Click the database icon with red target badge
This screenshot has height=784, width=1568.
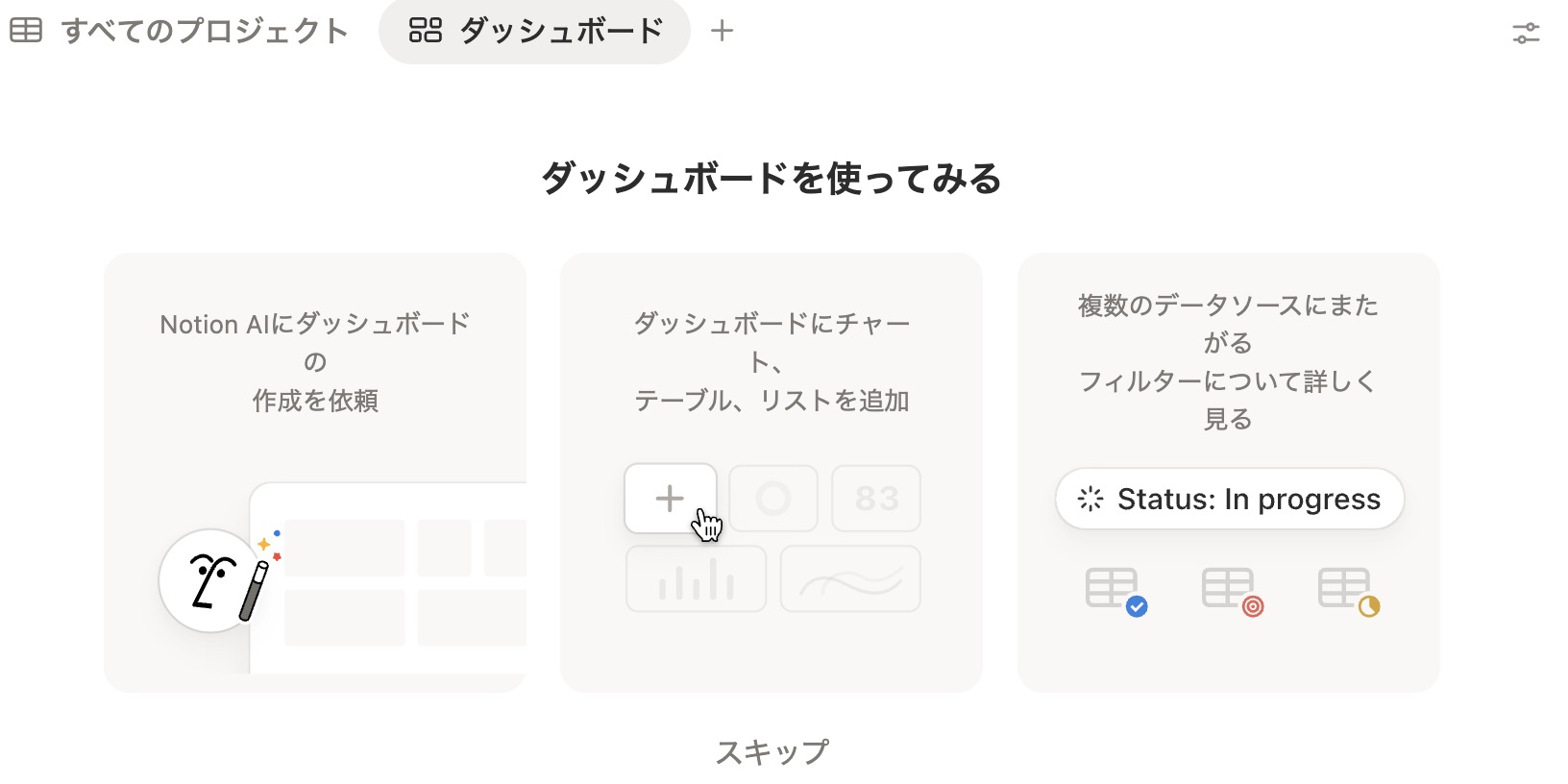(x=1231, y=588)
